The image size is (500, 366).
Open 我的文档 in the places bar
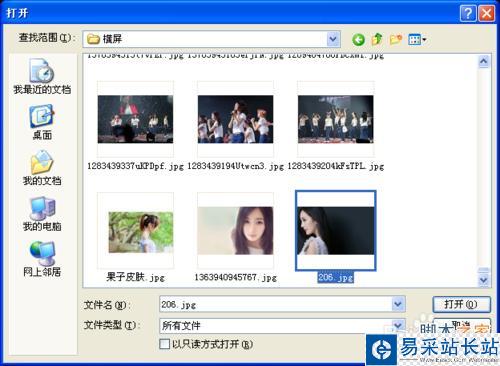42,168
